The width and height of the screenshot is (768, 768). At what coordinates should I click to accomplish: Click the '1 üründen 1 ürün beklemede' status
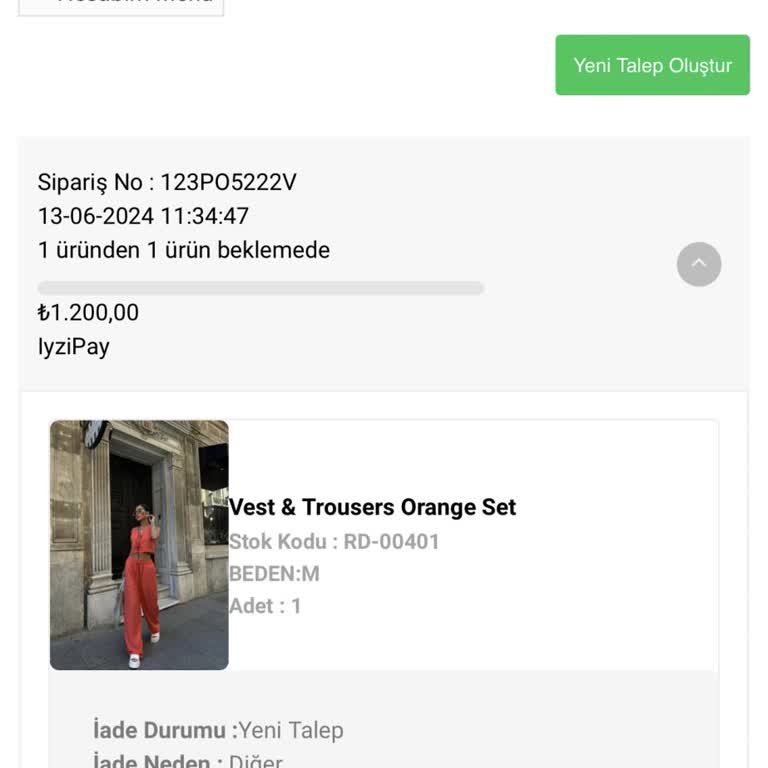pyautogui.click(x=184, y=250)
